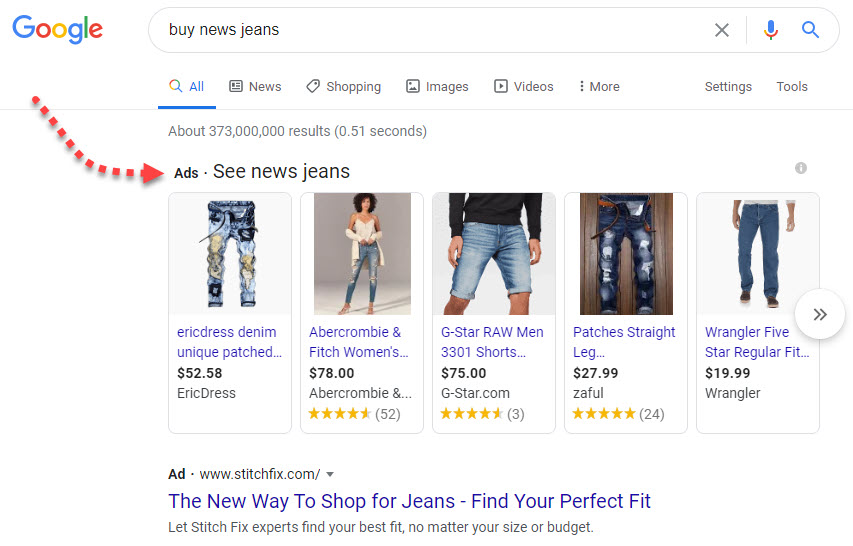Open the ads info icon
Viewport: 853px width, 546px height.
click(x=801, y=168)
